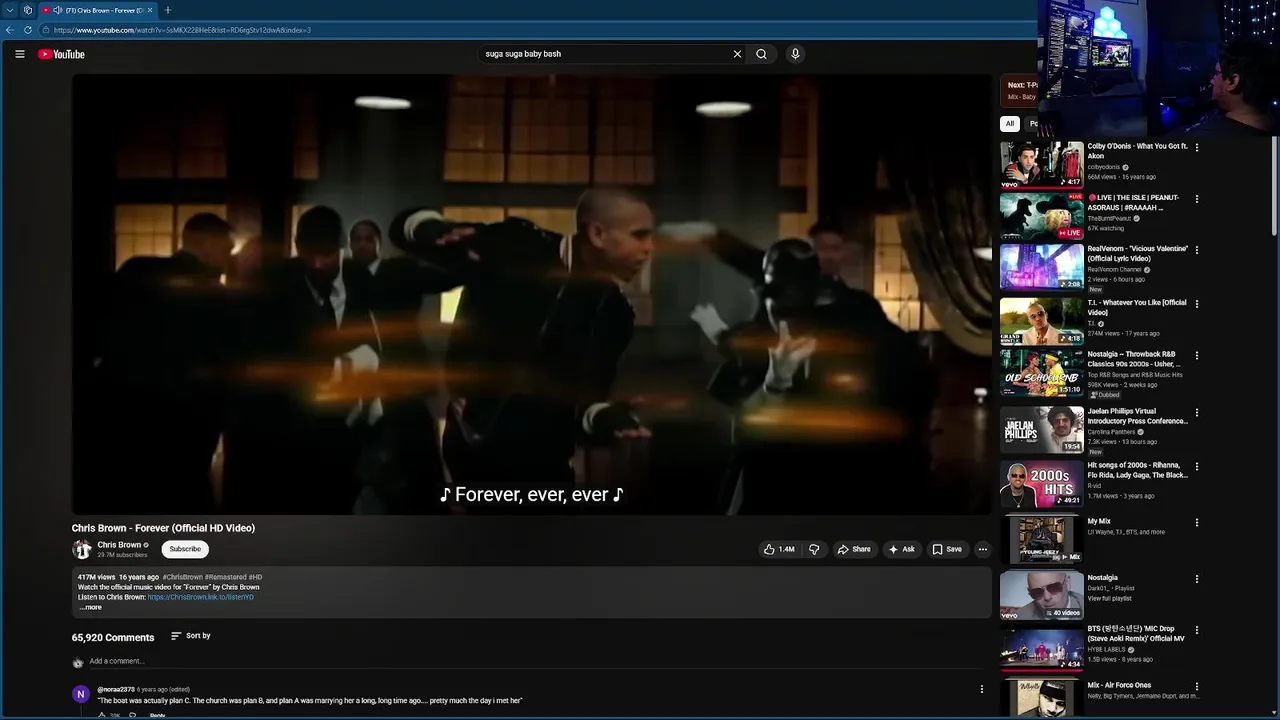Click the Next mix queue panel header
This screenshot has height=720, width=1280.
tap(1019, 90)
